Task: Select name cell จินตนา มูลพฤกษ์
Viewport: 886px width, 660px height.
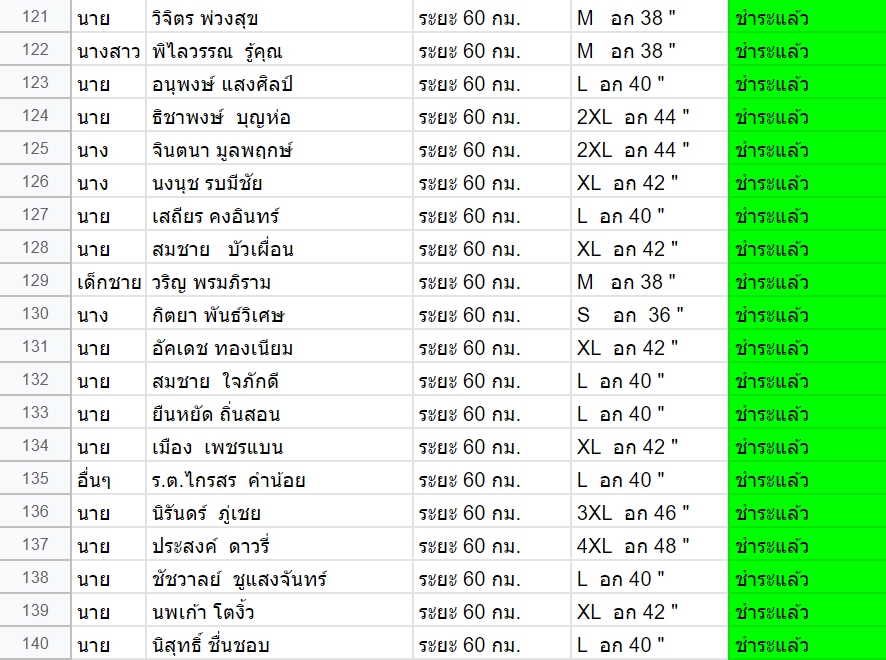Action: (x=279, y=149)
